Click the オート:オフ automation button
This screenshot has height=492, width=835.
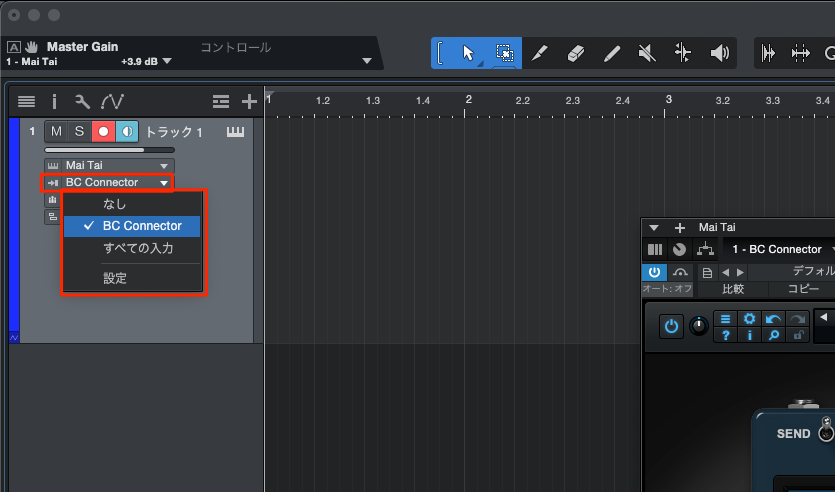[x=668, y=289]
